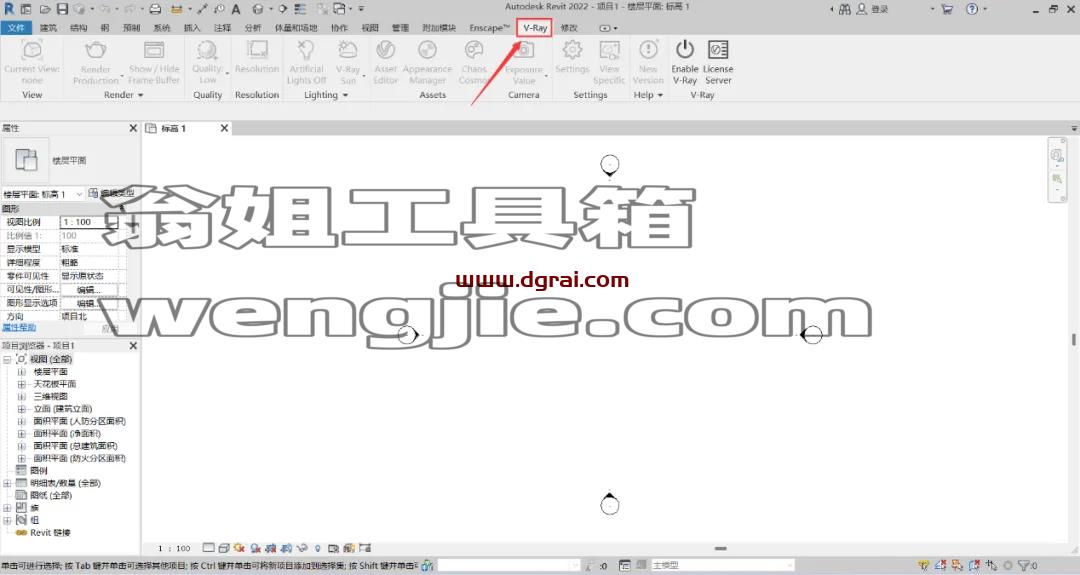The width and height of the screenshot is (1080, 575).
Task: Select the 图例 item in project browser
Action: pos(39,471)
